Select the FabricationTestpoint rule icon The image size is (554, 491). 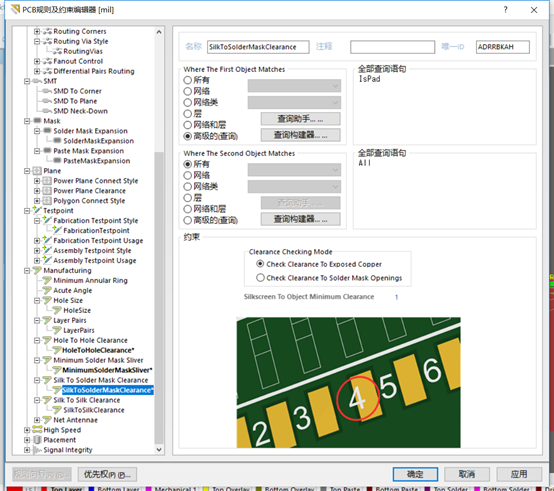coord(57,230)
